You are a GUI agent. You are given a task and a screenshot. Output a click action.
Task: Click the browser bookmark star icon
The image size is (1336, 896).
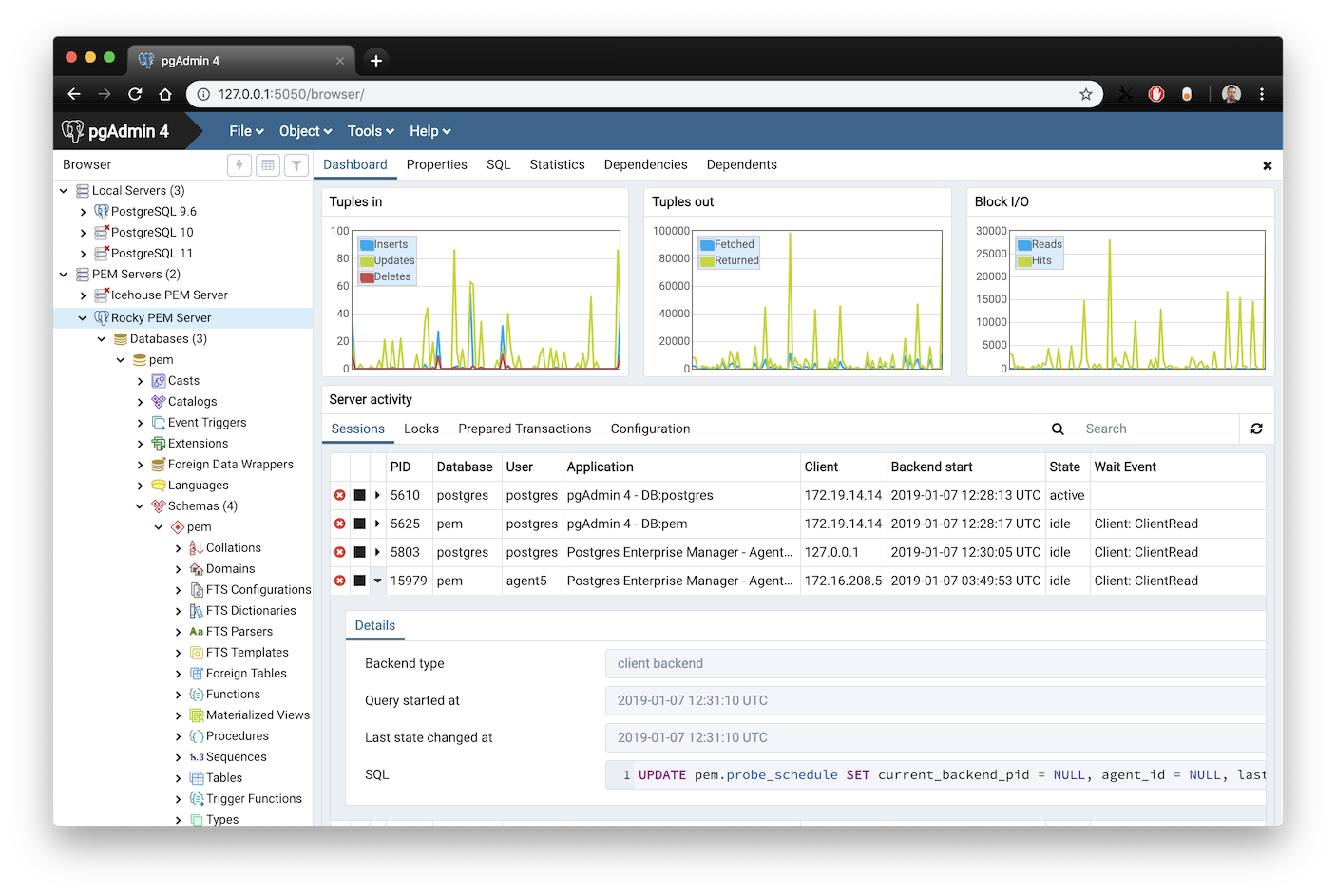pos(1086,94)
